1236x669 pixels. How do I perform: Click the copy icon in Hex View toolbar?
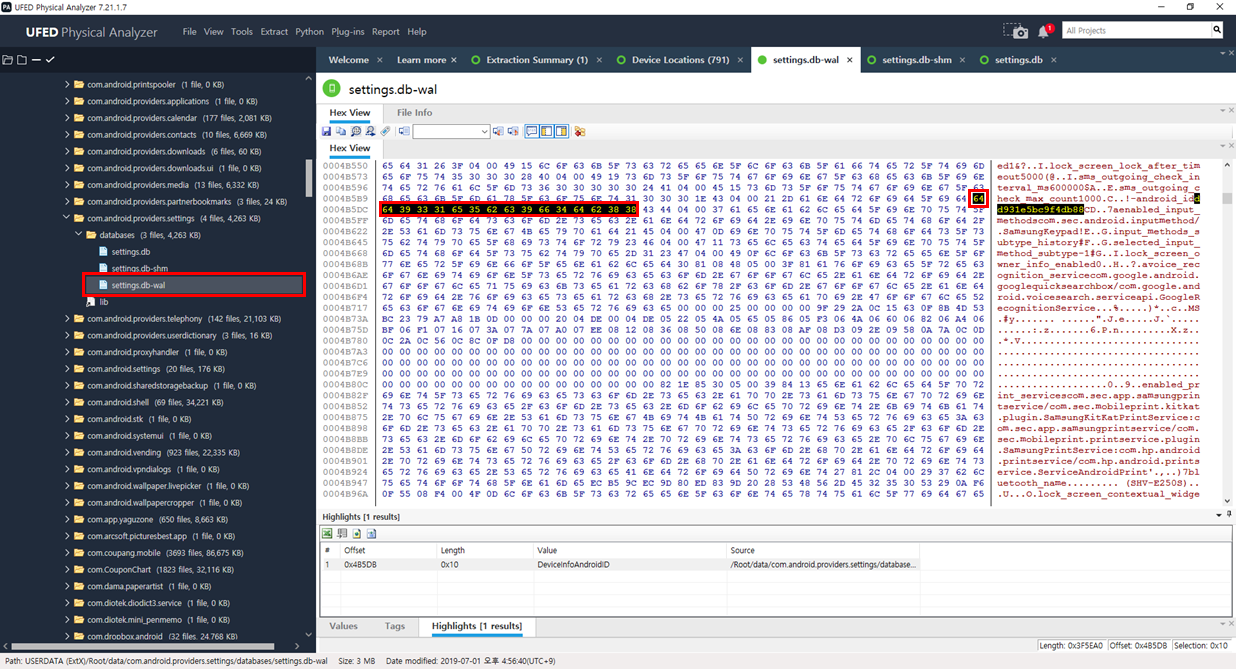click(341, 131)
